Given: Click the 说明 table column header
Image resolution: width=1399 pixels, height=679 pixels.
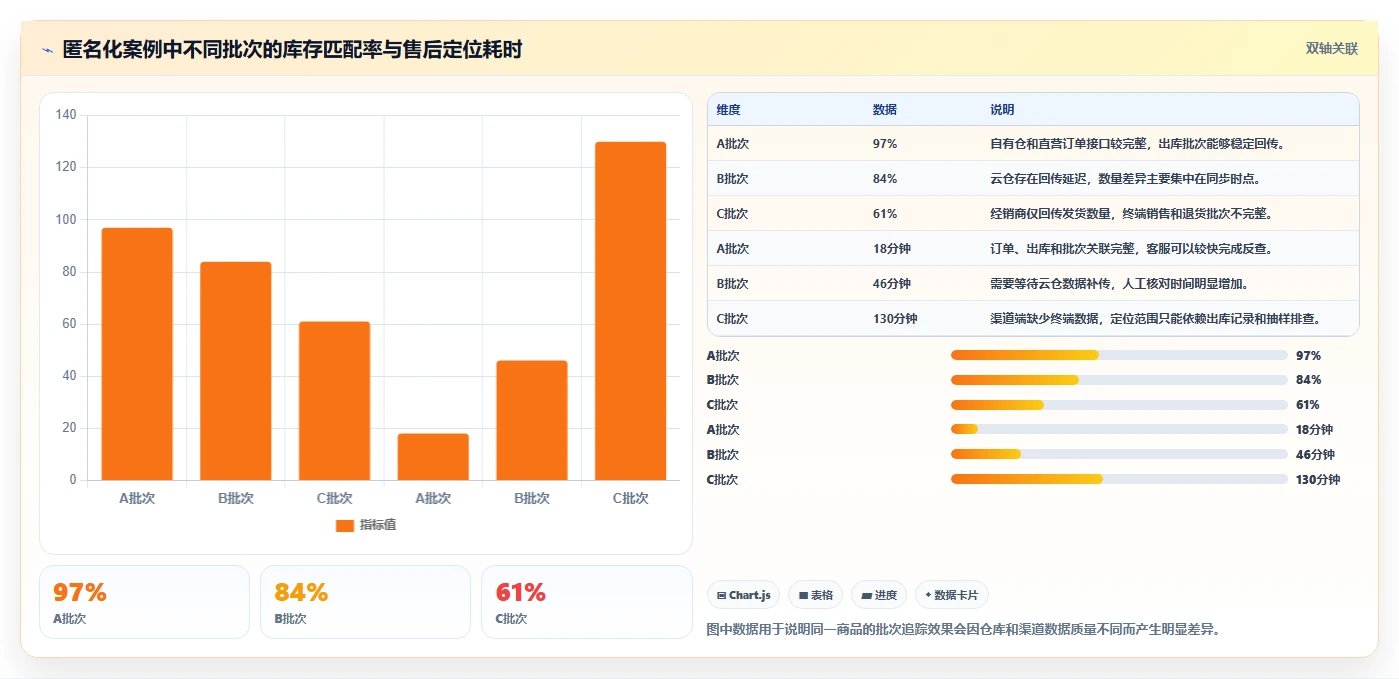Looking at the screenshot, I should [x=1002, y=110].
